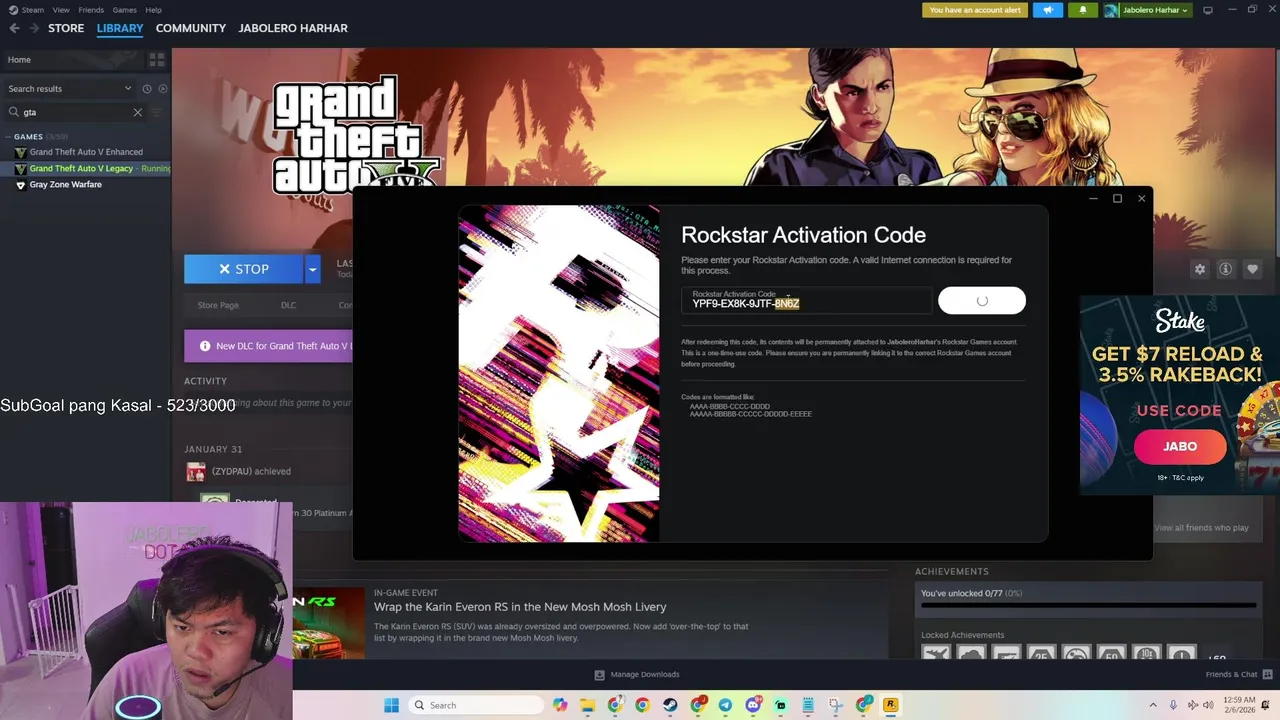This screenshot has width=1280, height=720.
Task: Click the achievements progress bar
Action: (x=1088, y=605)
